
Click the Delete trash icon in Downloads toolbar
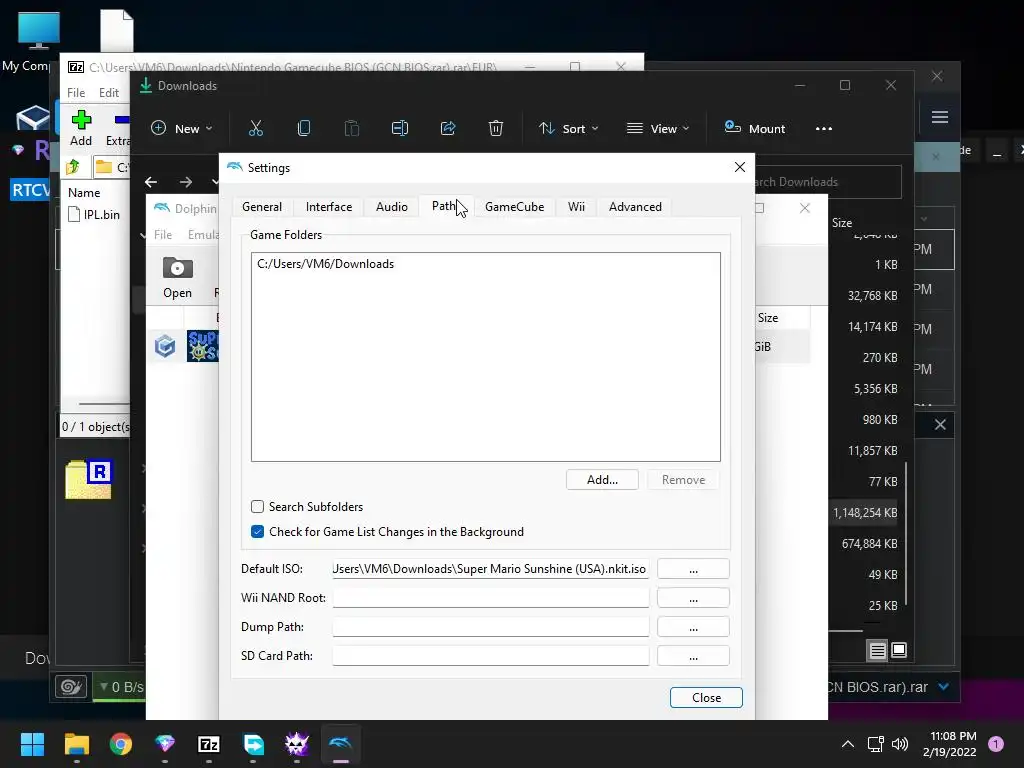tap(496, 129)
